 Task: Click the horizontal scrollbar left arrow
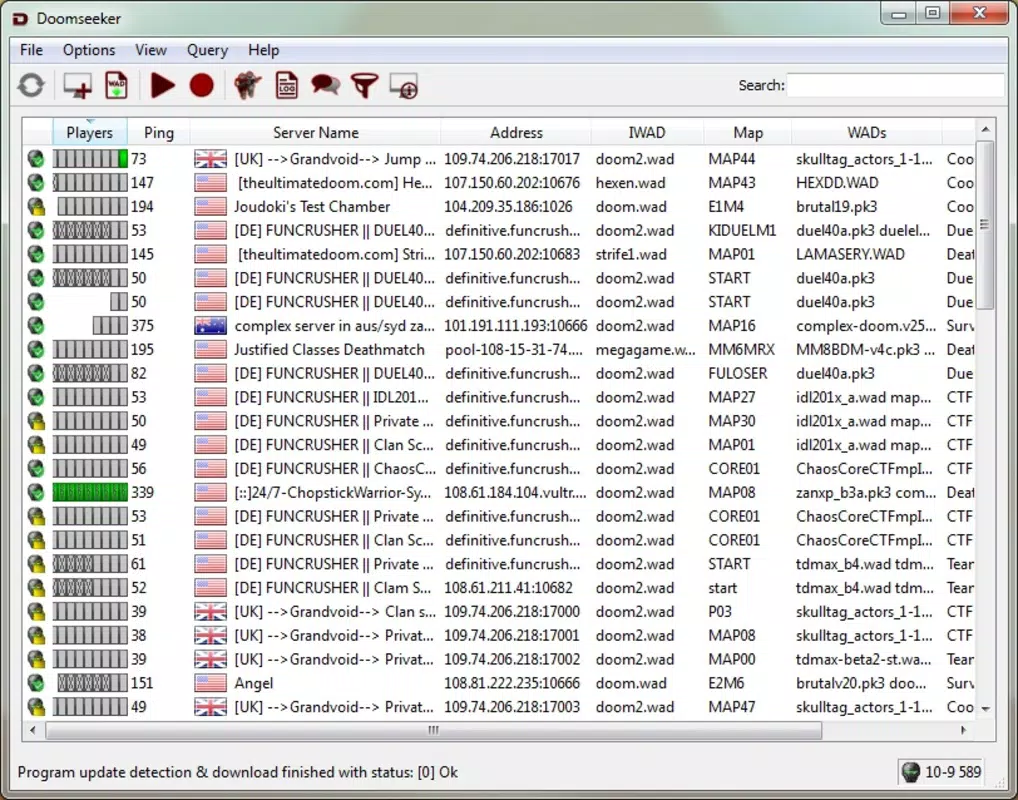tap(33, 731)
